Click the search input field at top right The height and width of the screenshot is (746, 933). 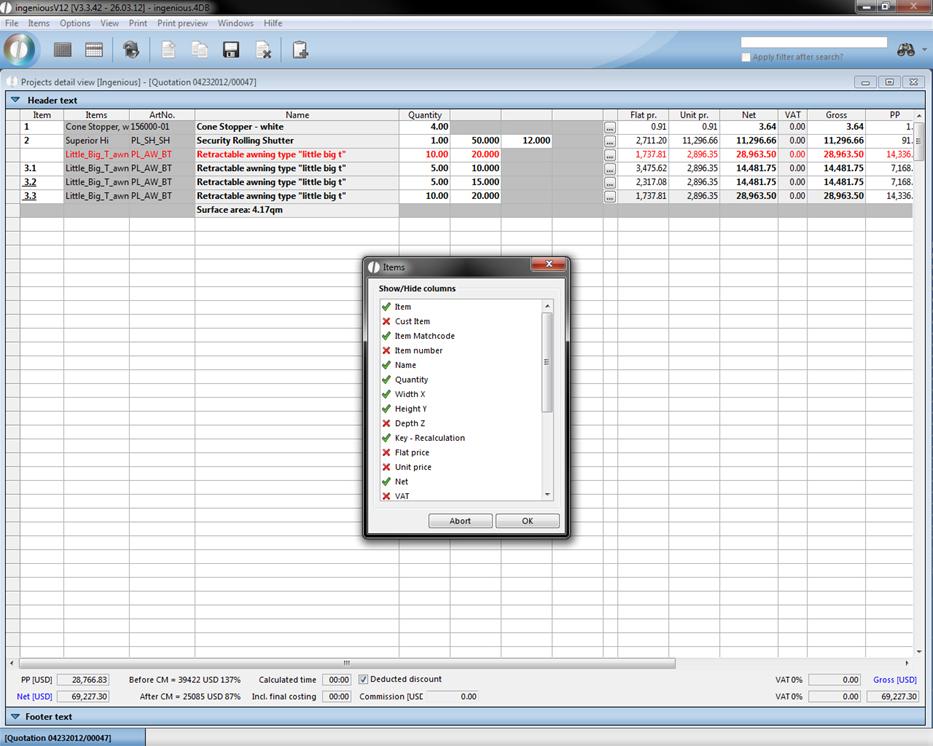click(813, 43)
